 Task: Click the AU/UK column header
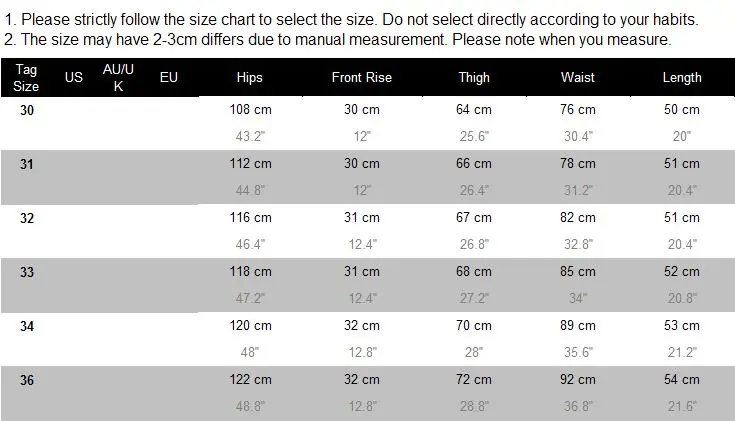[x=119, y=77]
